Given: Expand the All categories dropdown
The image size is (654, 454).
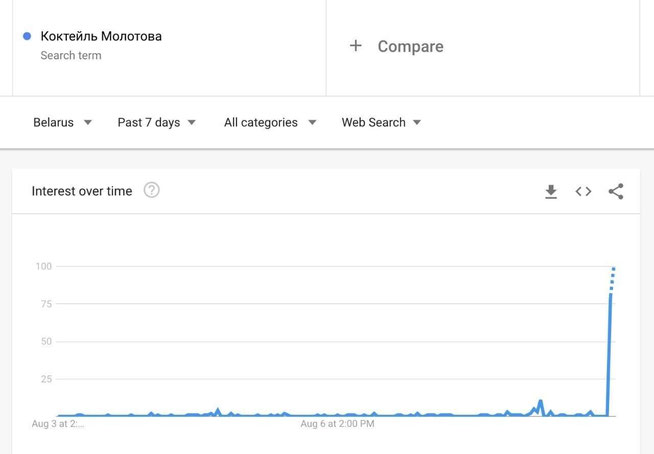Looking at the screenshot, I should coord(270,122).
